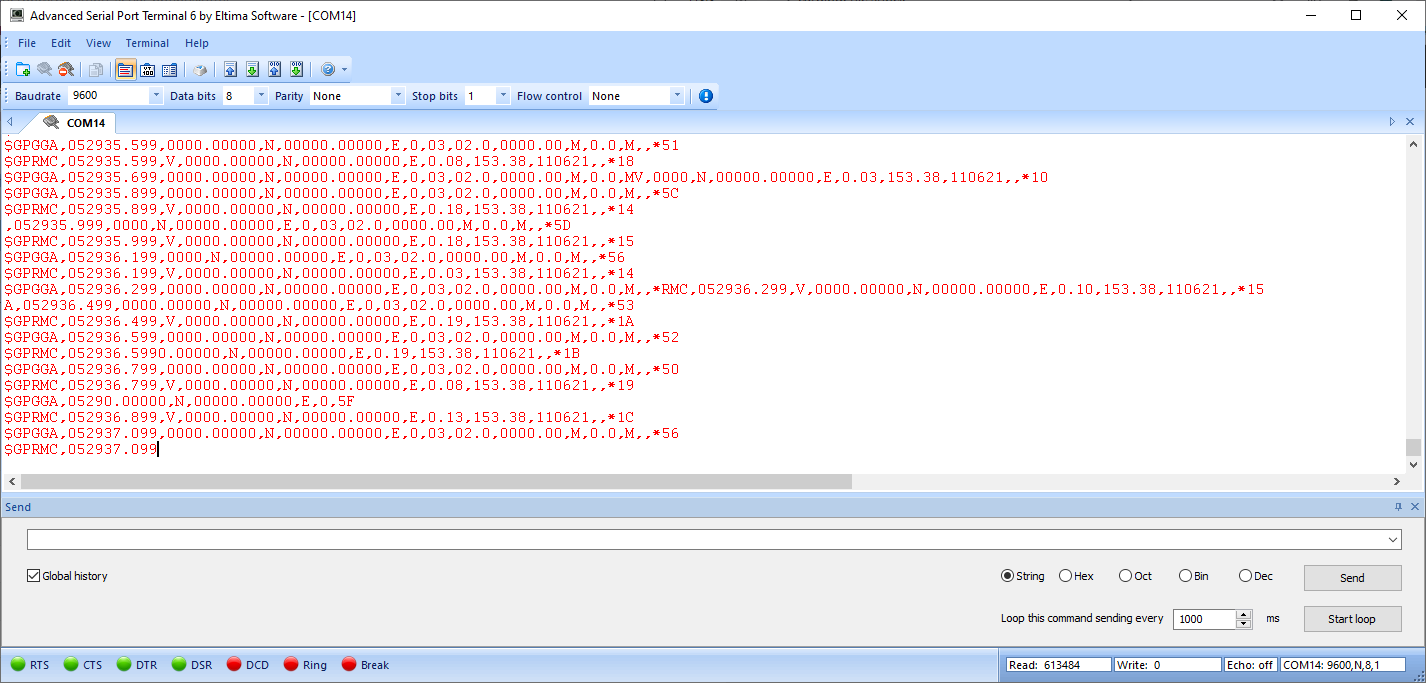Click the disconnect plug icon with red stop

click(65, 69)
